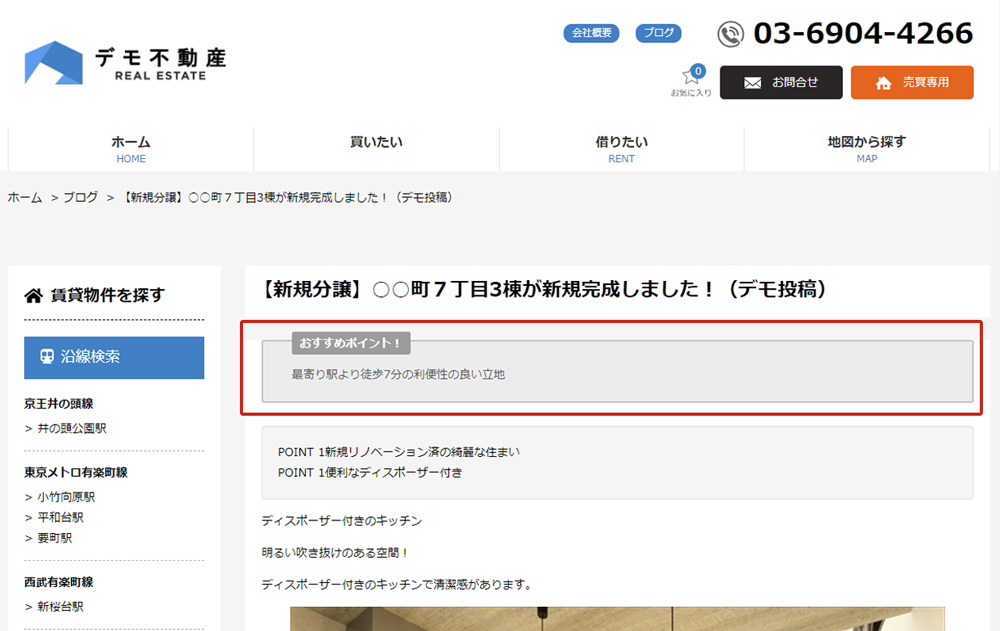Click the house icon on 売買専用
The width and height of the screenshot is (1000, 631).
(883, 83)
